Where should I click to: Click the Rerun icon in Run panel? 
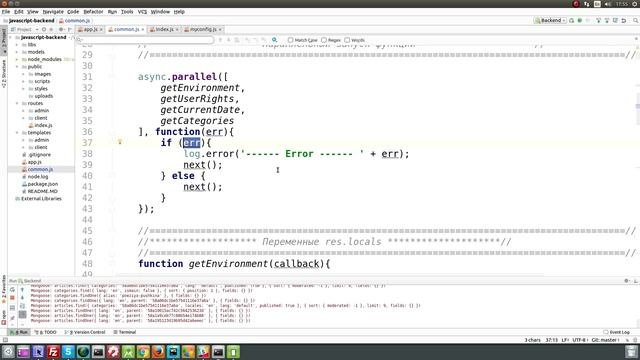pyautogui.click(x=12, y=289)
